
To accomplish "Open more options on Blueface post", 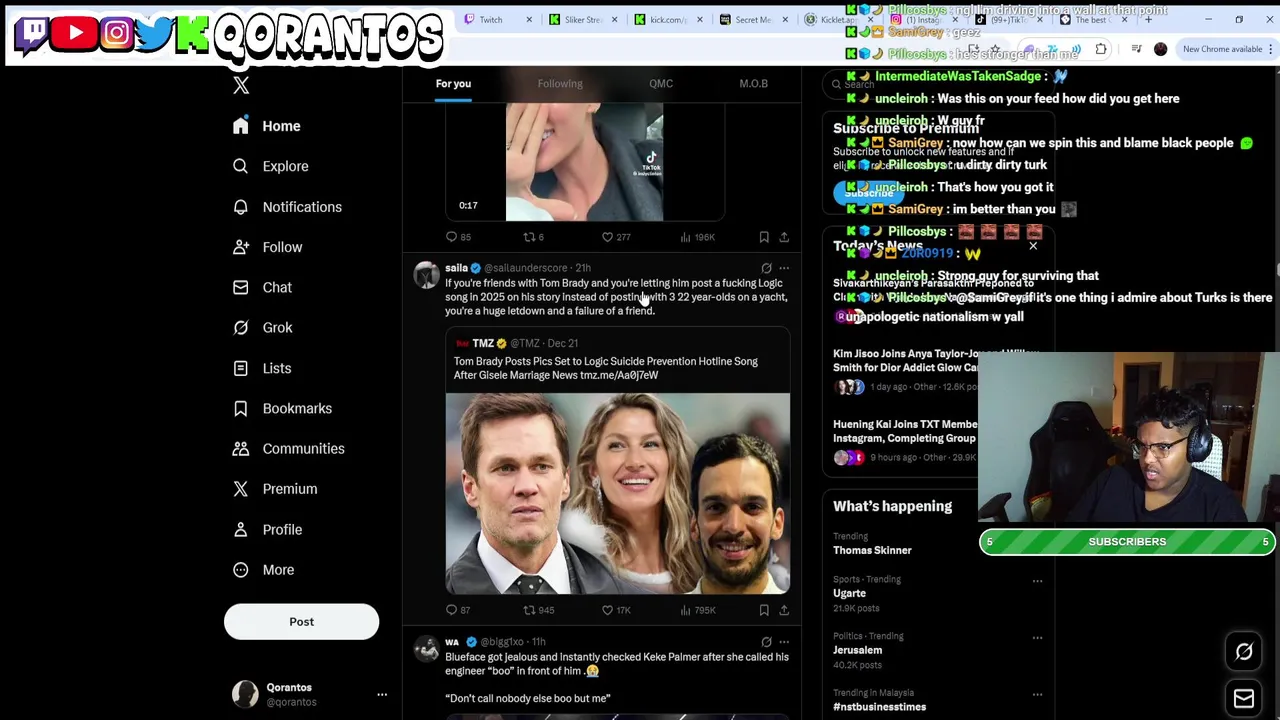I will [x=784, y=642].
